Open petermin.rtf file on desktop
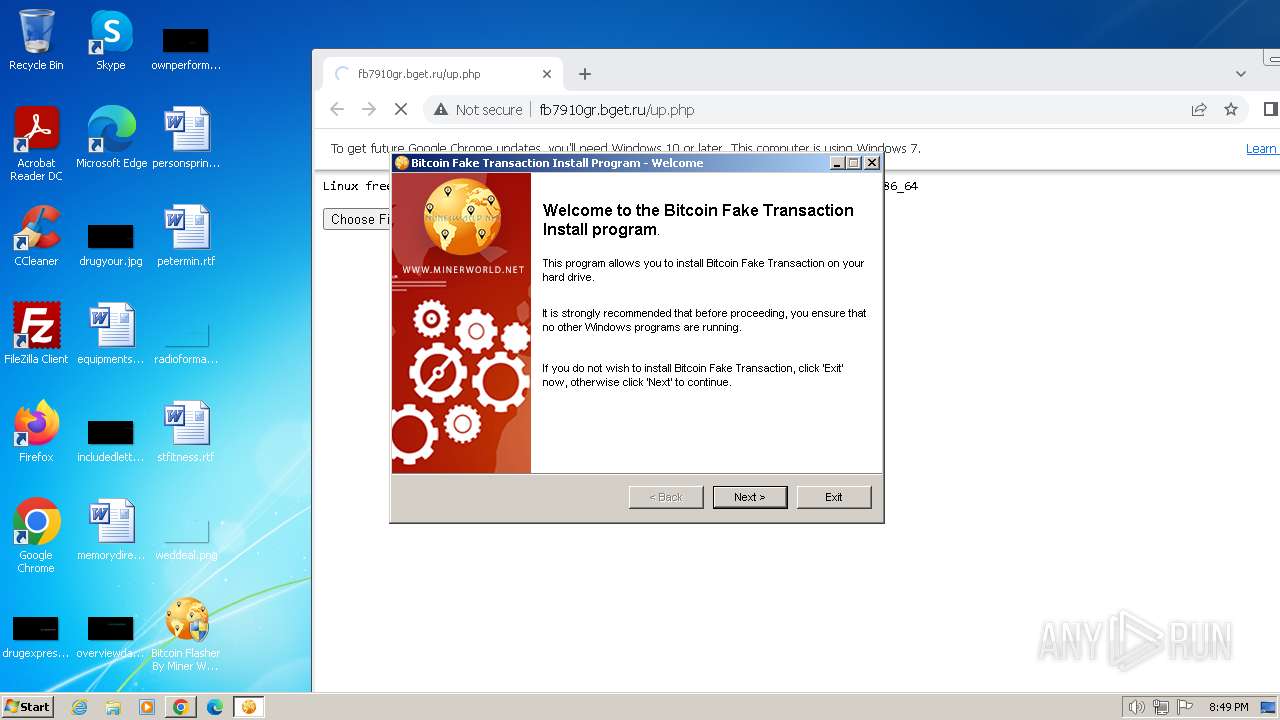The image size is (1280, 720). pyautogui.click(x=186, y=236)
